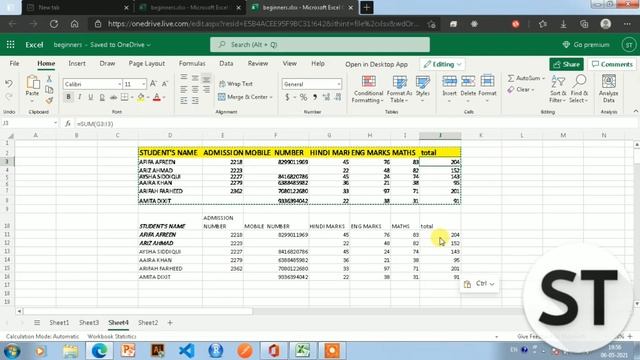640x360 pixels.
Task: Open the font name Calibri box
Action: click(x=92, y=84)
